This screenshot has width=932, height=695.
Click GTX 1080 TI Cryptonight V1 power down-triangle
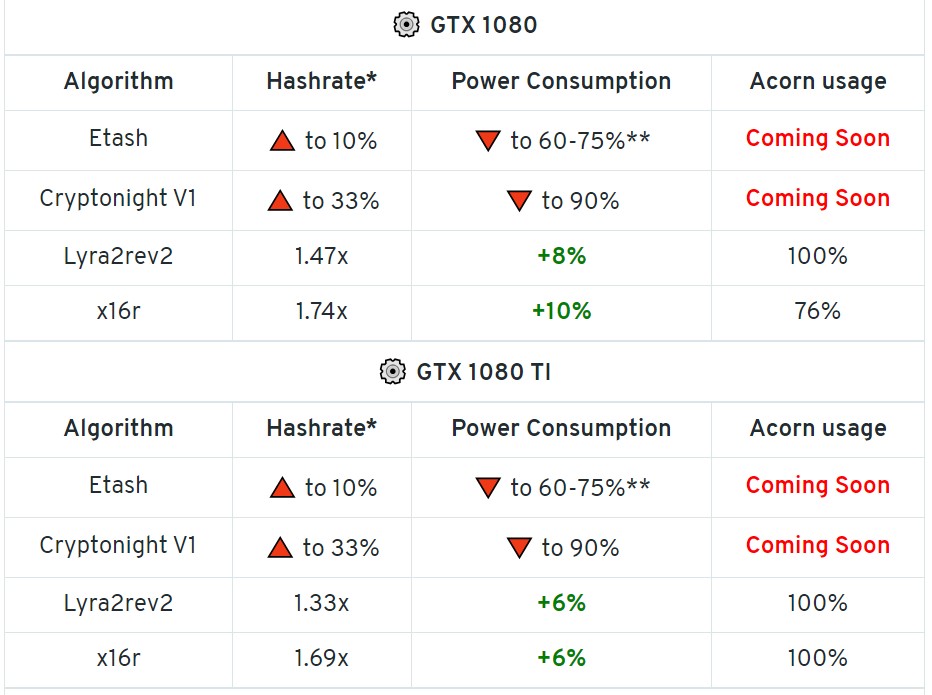[x=518, y=548]
